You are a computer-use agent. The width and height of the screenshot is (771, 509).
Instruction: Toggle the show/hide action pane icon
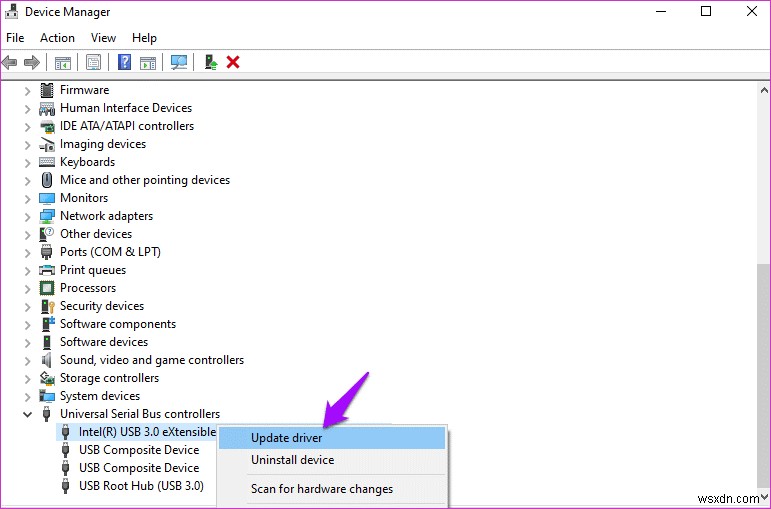[148, 62]
